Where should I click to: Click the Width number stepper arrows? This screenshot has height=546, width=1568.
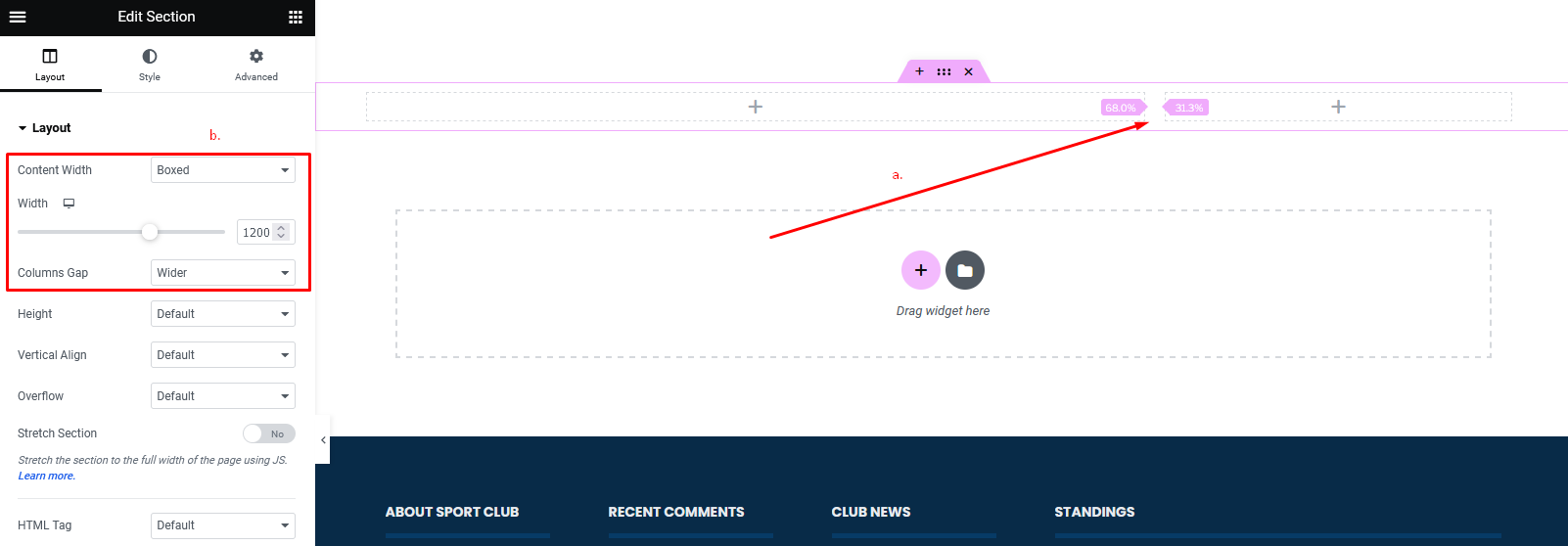click(282, 233)
